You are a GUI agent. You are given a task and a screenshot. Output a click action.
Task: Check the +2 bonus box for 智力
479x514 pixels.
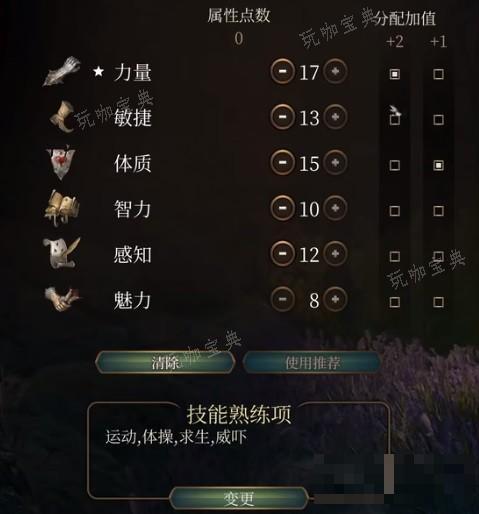[395, 211]
